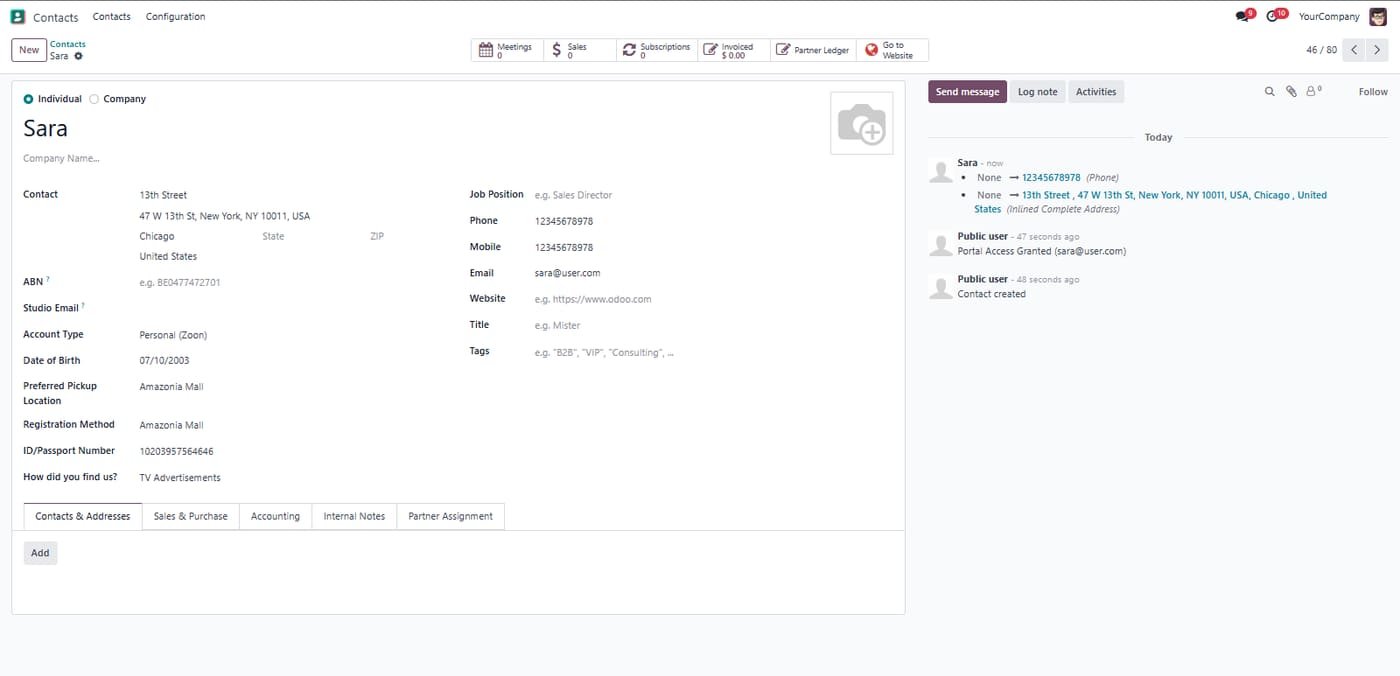Viewport: 1400px width, 676px height.
Task: Select the Company radio button
Action: (x=94, y=99)
